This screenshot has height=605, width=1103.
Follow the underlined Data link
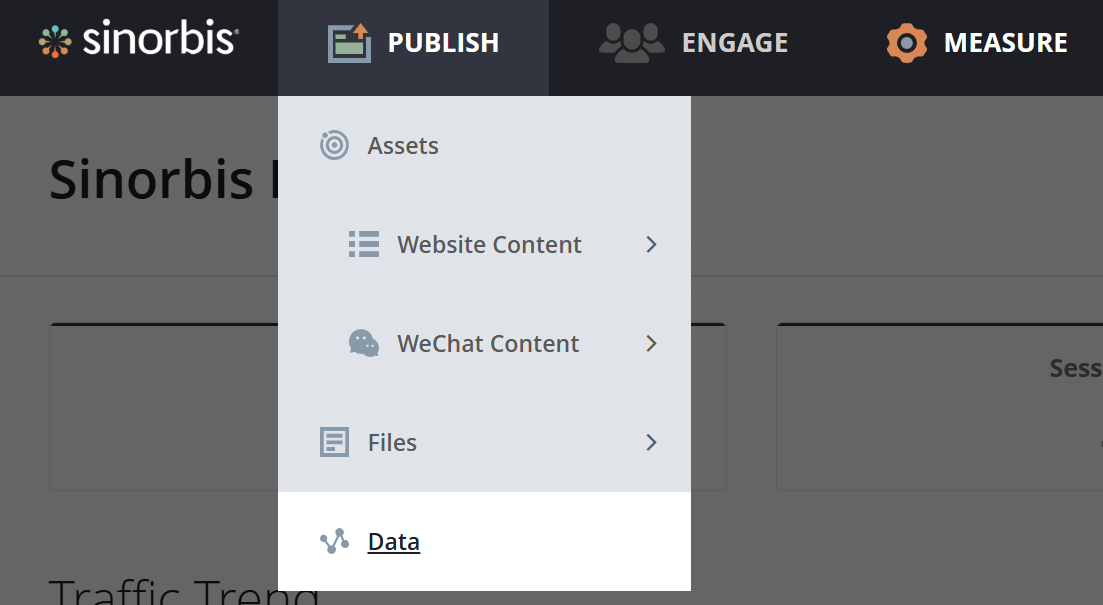tap(394, 542)
